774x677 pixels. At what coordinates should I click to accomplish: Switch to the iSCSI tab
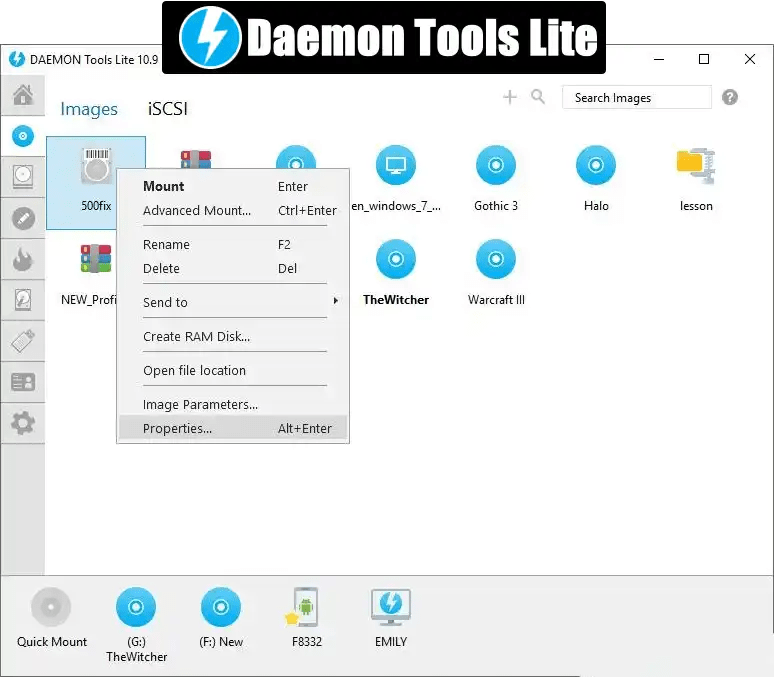coord(167,109)
